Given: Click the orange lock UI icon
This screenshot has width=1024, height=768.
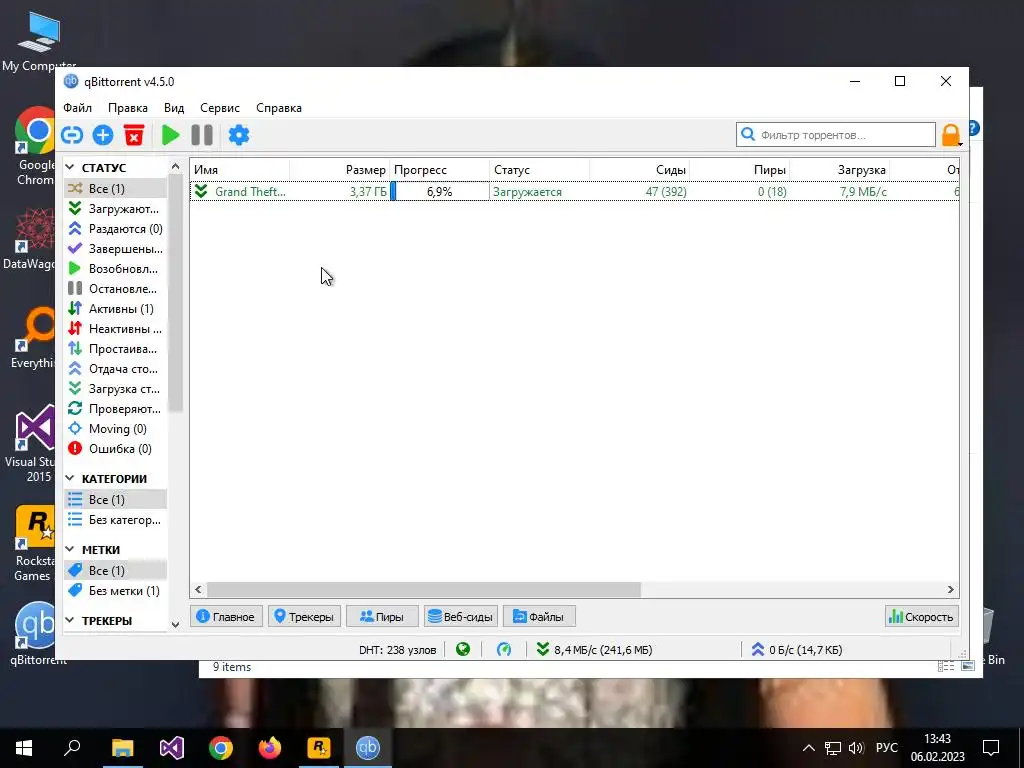Looking at the screenshot, I should (x=951, y=135).
